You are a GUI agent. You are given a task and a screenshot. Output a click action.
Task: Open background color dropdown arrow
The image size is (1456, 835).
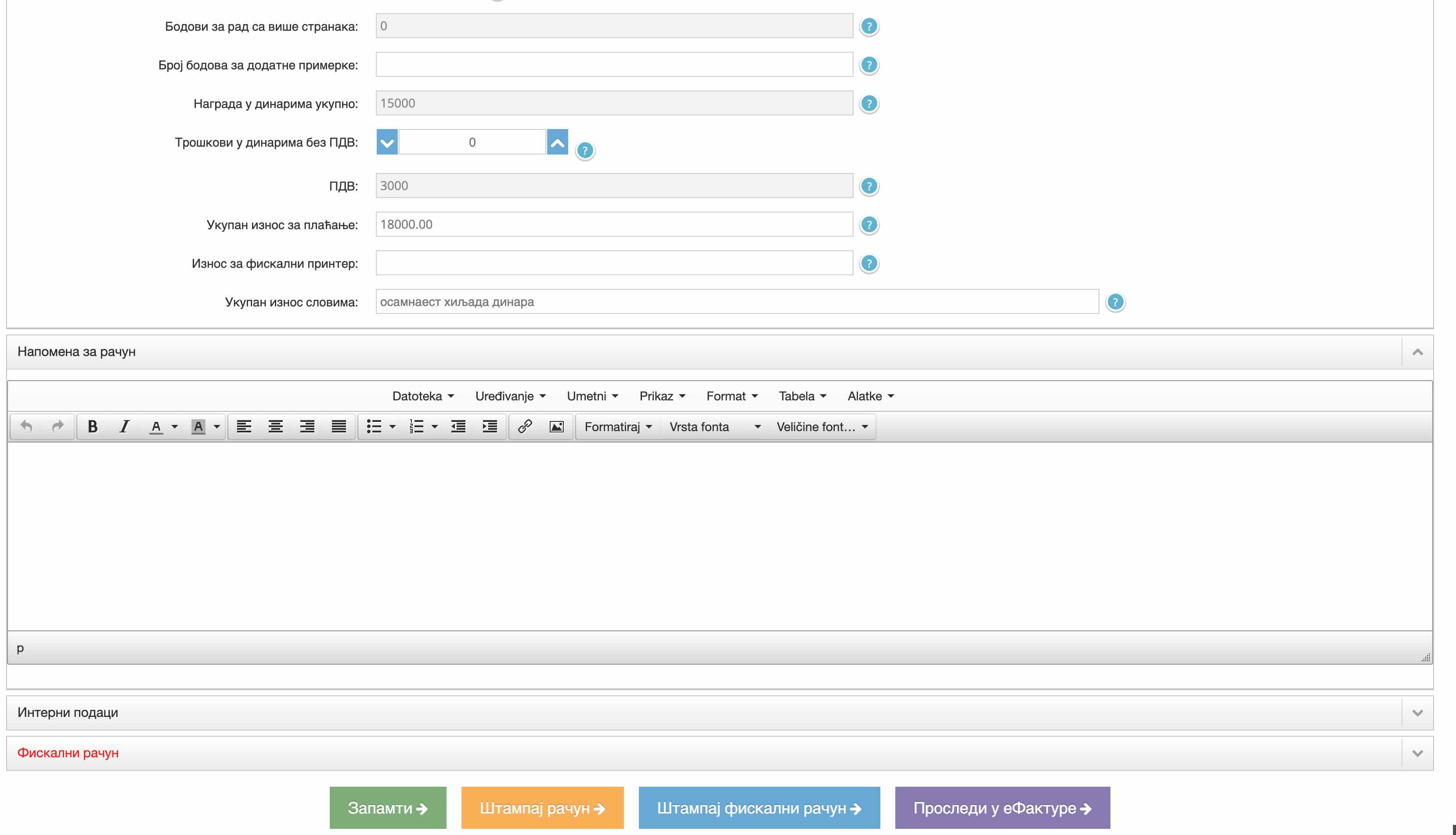click(x=217, y=427)
